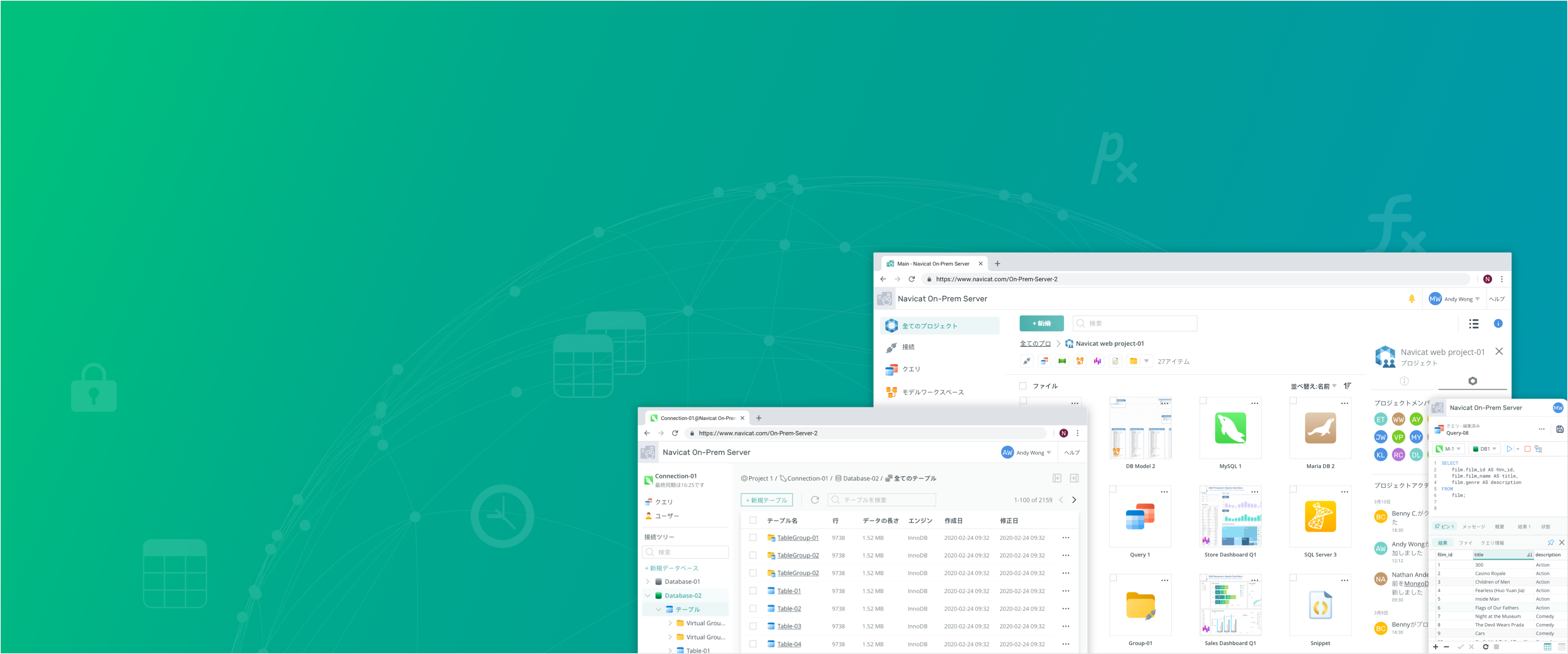Refresh result grid with the reload icon
Screen dimensions: 1568x654
[1485, 646]
